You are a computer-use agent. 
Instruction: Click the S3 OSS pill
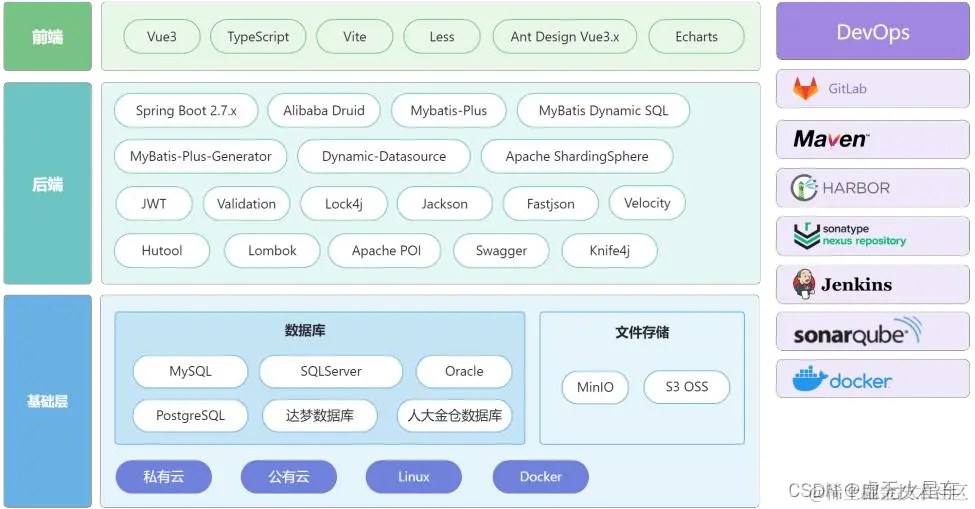[x=686, y=387]
